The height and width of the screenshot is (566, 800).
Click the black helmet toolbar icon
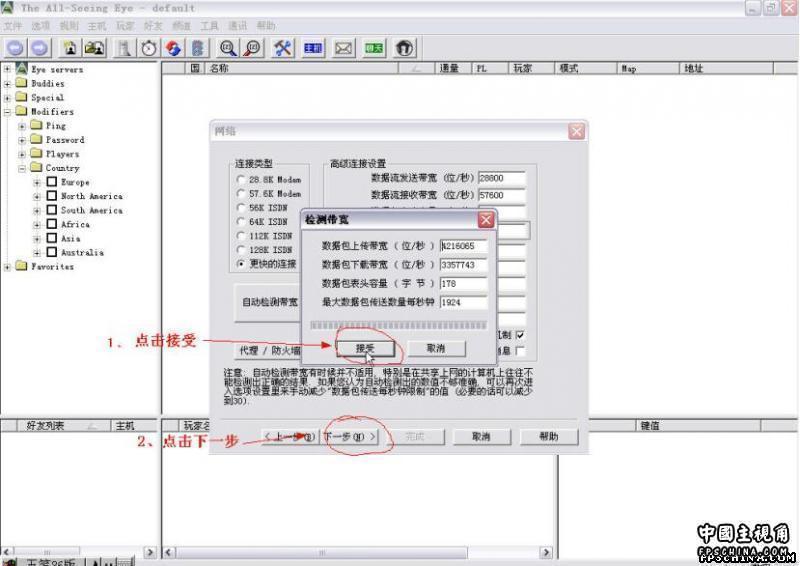(405, 48)
